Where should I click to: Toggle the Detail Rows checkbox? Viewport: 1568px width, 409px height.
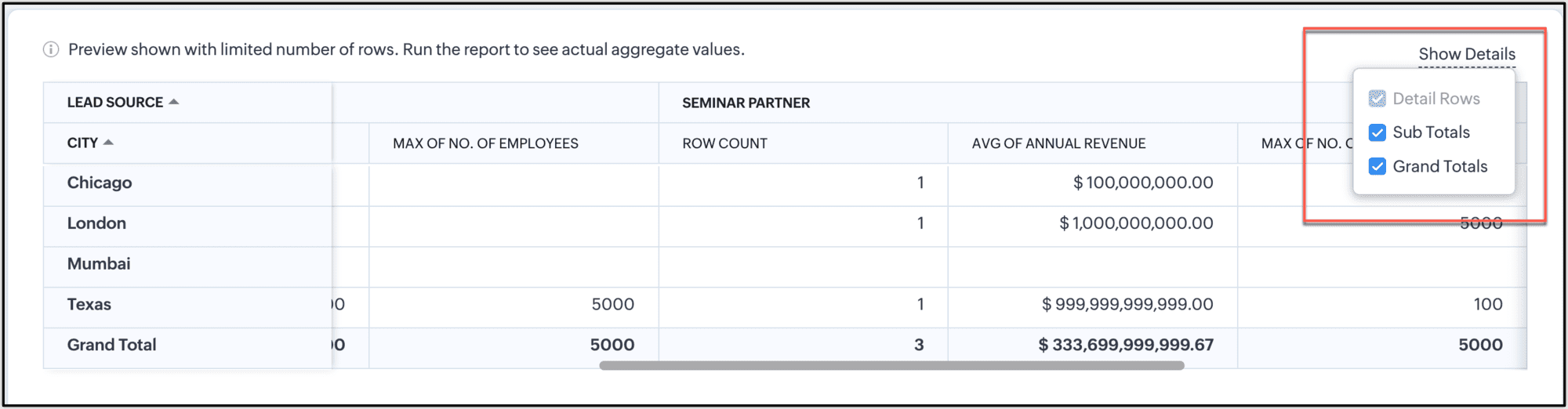(1377, 99)
